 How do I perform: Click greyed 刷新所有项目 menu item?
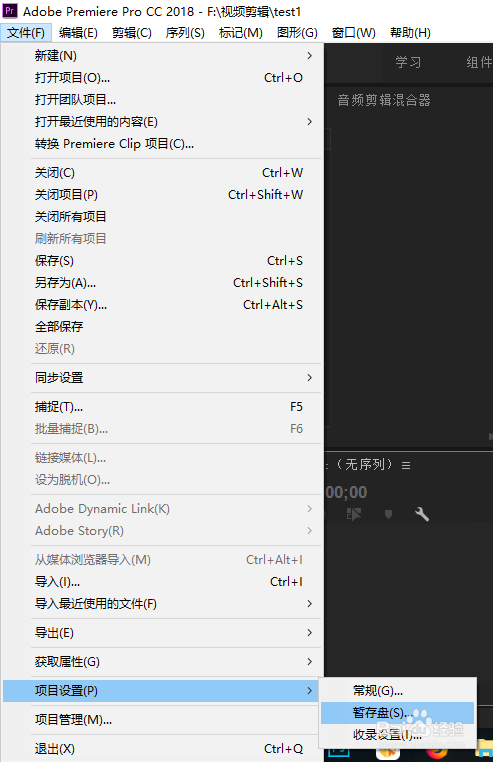pyautogui.click(x=163, y=239)
